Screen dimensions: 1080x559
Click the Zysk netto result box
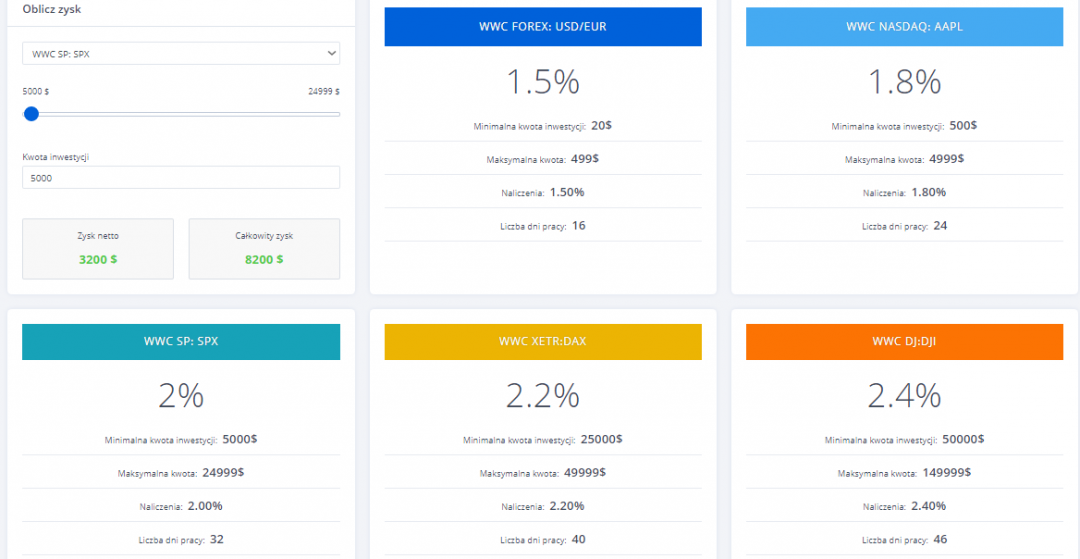pyautogui.click(x=98, y=249)
